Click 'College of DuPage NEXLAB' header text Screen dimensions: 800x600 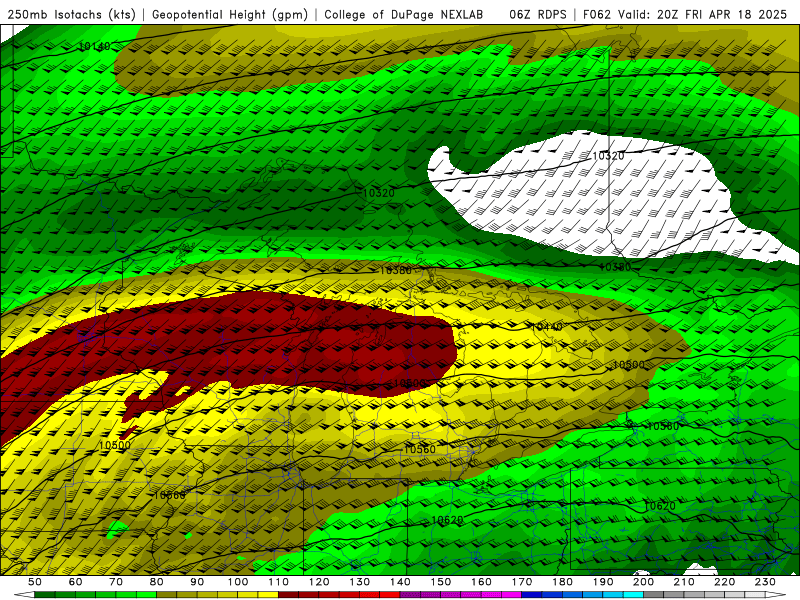[x=403, y=14]
